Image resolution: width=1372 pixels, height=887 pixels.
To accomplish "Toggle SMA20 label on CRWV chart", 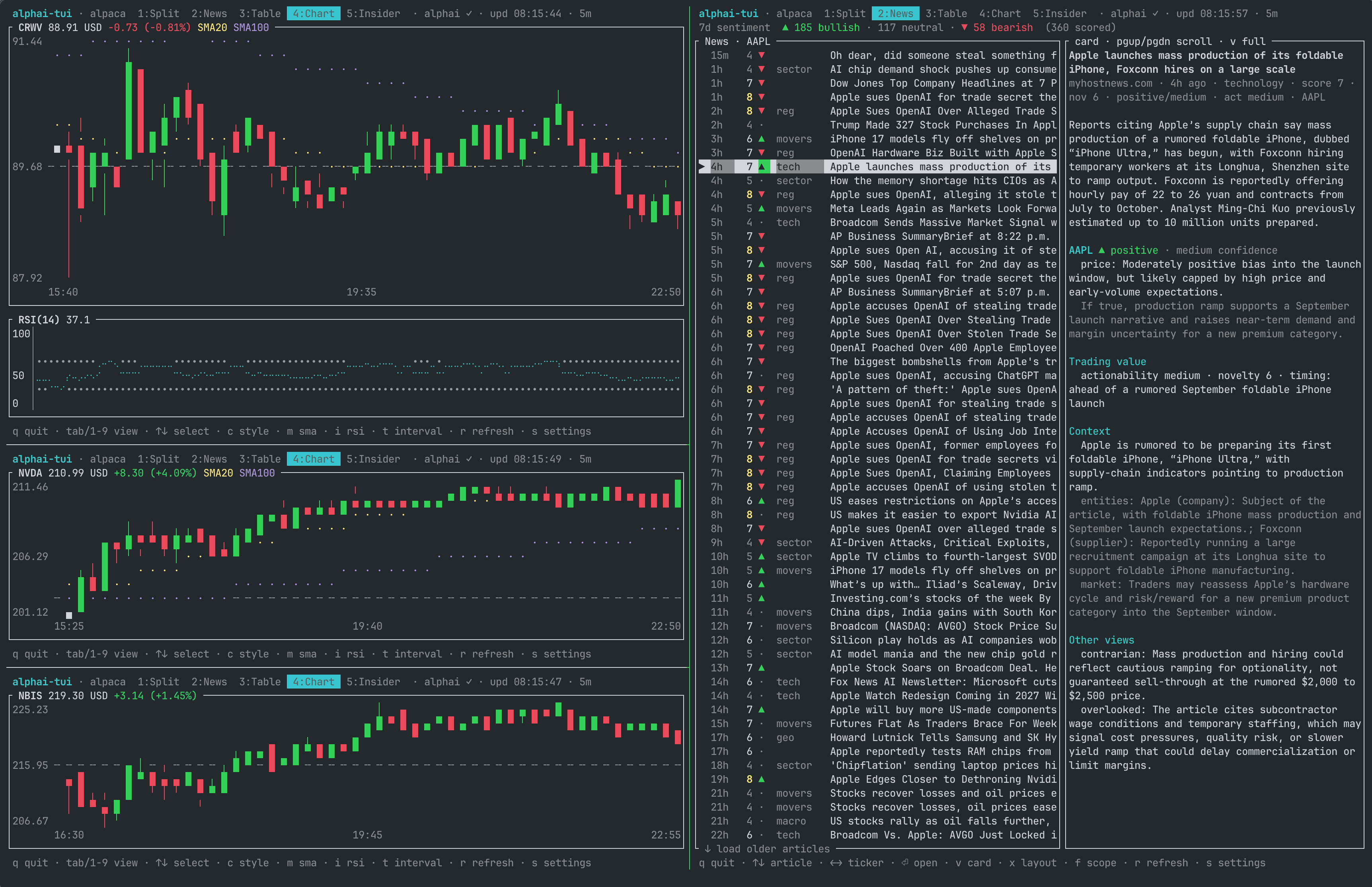I will (212, 28).
